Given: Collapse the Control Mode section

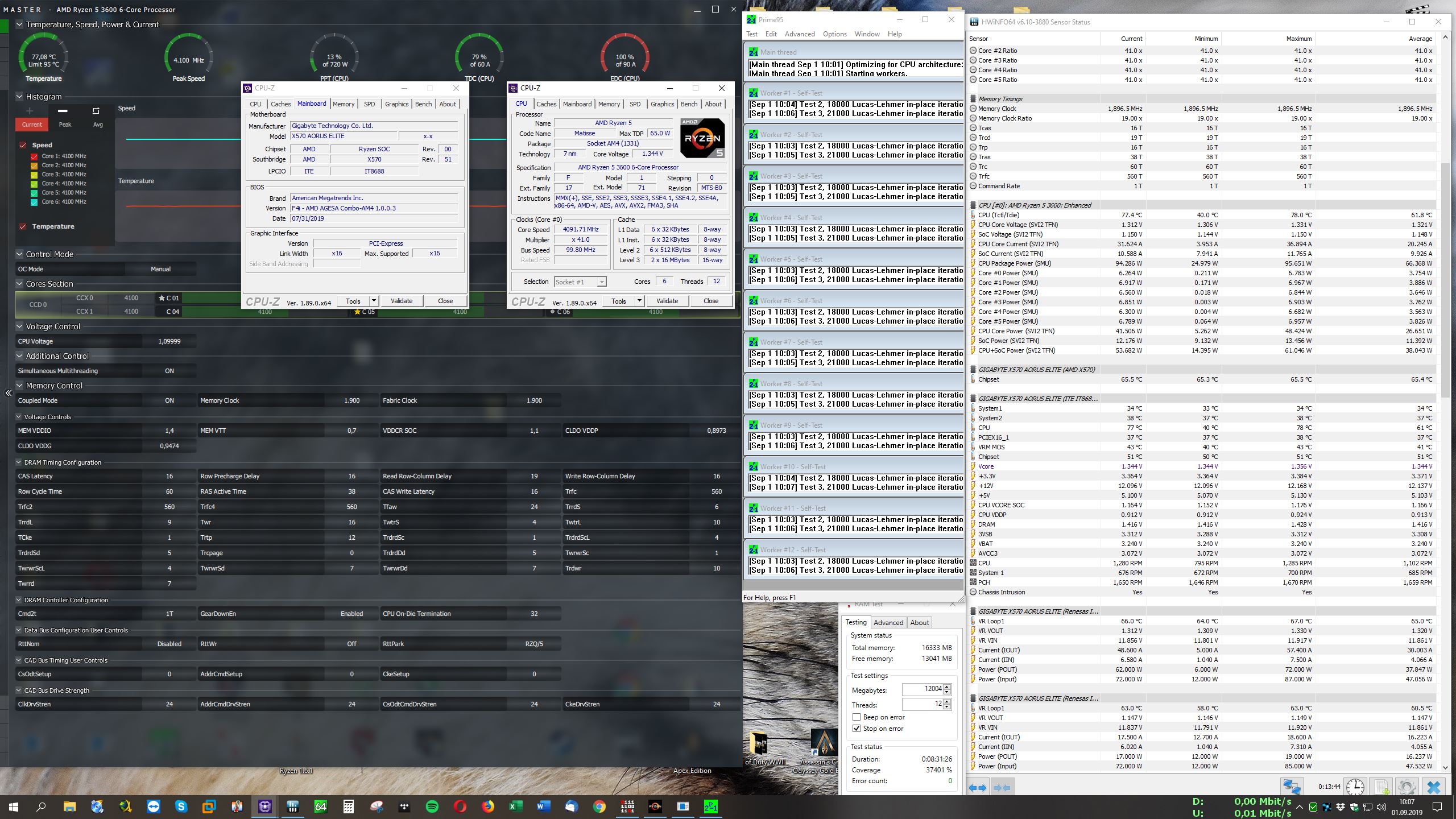Looking at the screenshot, I should [x=19, y=254].
